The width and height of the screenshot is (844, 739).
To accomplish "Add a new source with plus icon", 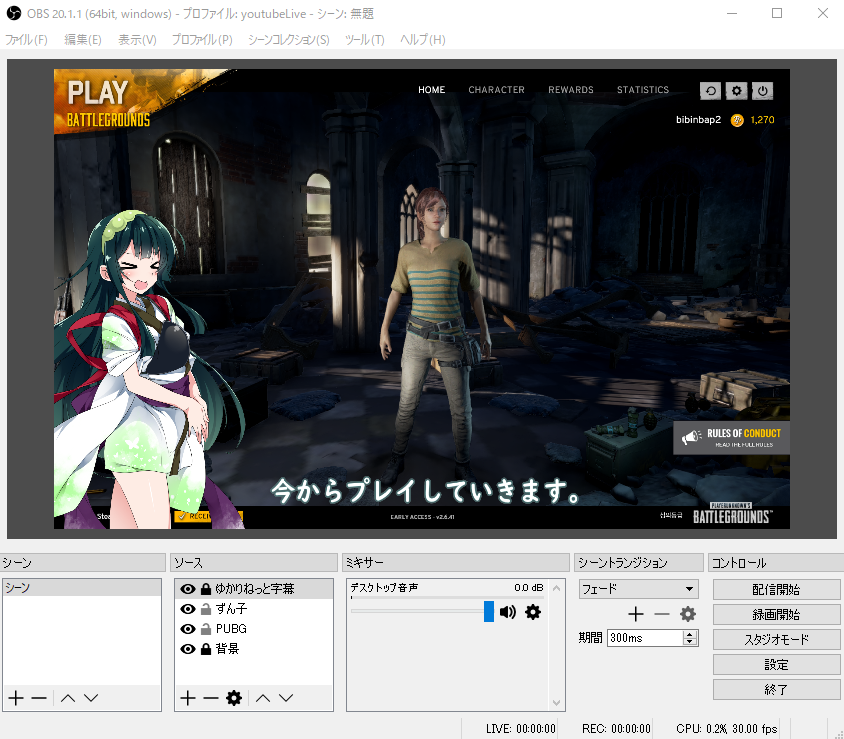I will (x=188, y=698).
